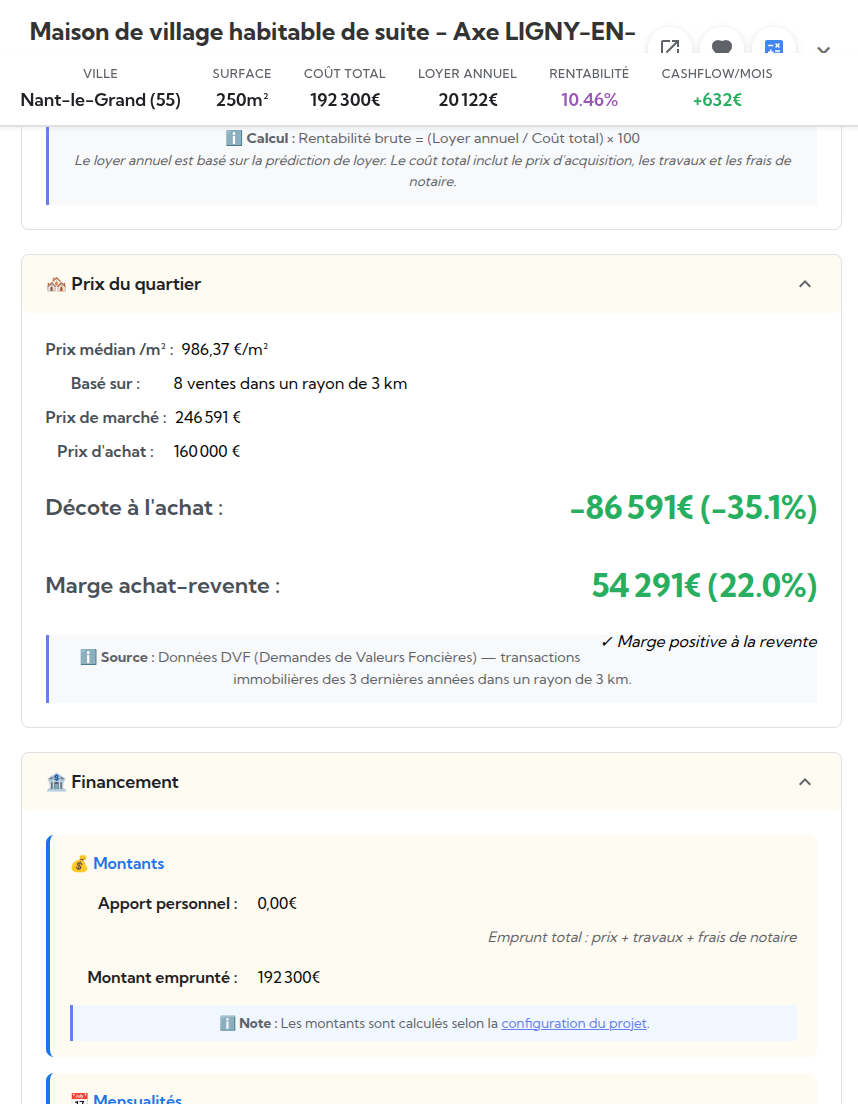The height and width of the screenshot is (1104, 858).
Task: Click the +632€ cashflow value
Action: pyautogui.click(x=717, y=99)
